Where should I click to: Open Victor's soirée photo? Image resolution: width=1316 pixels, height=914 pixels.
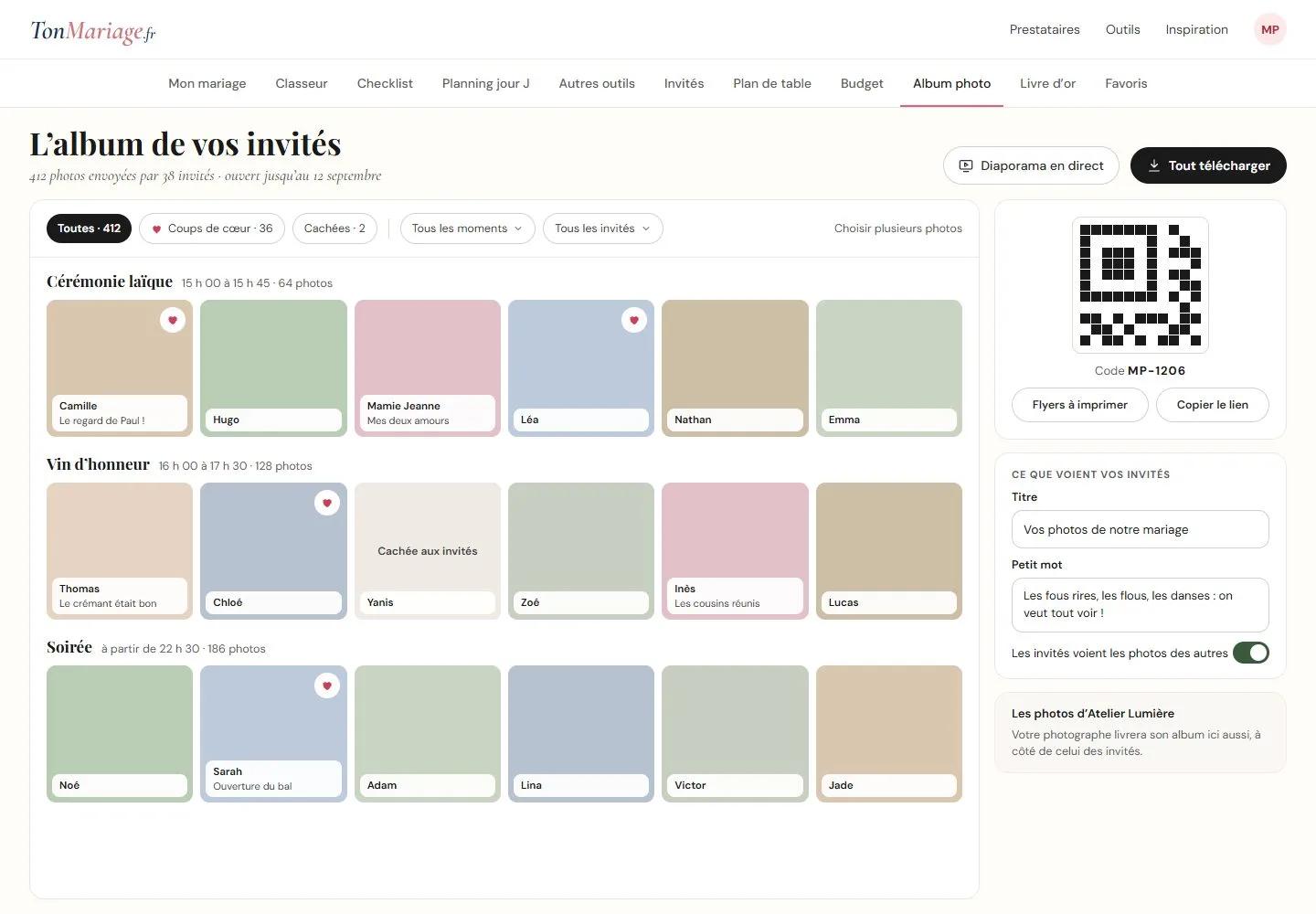coord(735,734)
